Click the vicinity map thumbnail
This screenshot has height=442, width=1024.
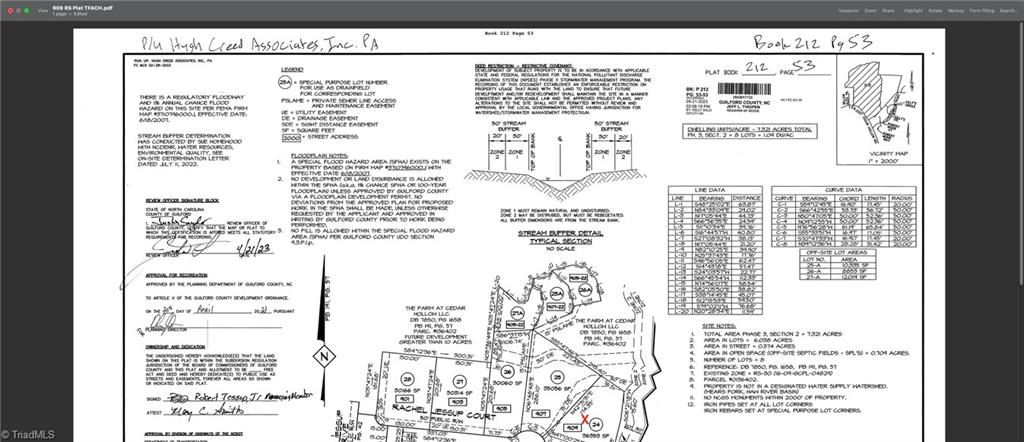pos(879,110)
